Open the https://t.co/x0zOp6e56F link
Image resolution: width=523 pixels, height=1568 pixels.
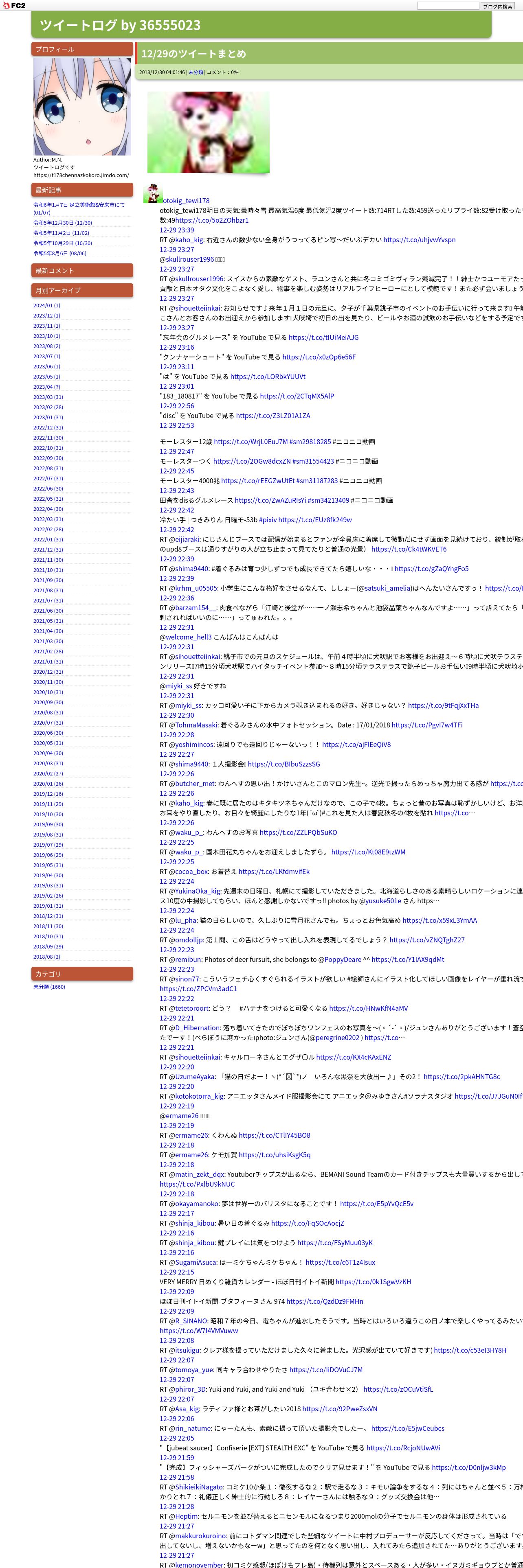(x=319, y=357)
